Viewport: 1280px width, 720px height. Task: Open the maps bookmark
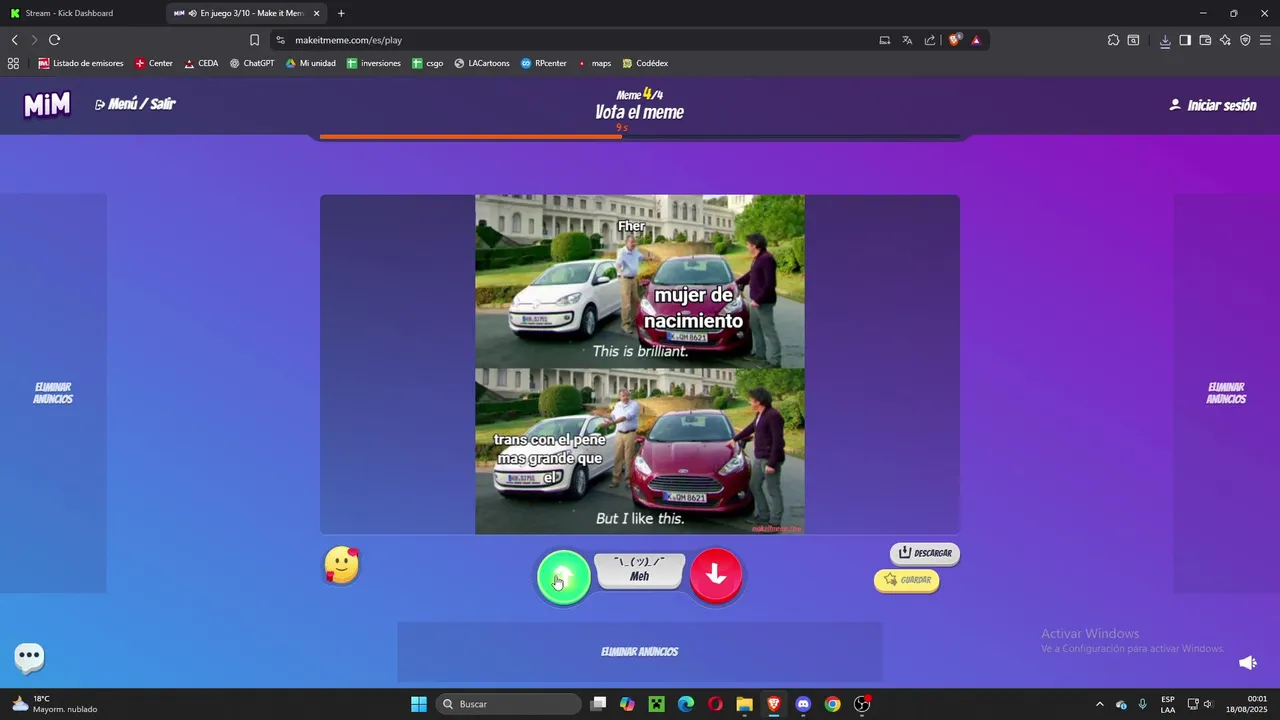click(594, 63)
